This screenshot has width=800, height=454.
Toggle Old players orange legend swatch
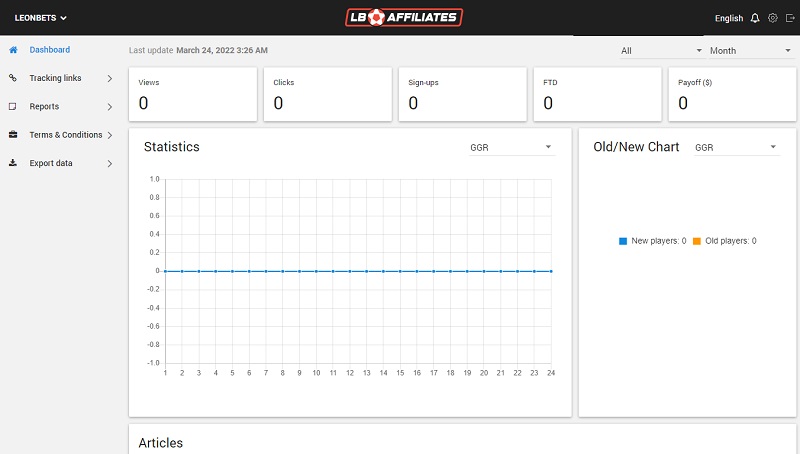coord(697,241)
